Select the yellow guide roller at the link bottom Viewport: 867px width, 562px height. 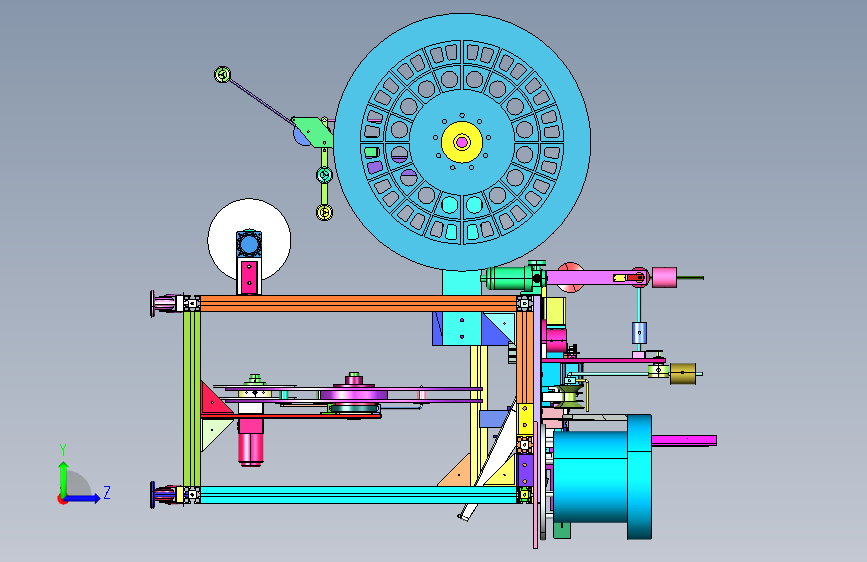point(325,212)
